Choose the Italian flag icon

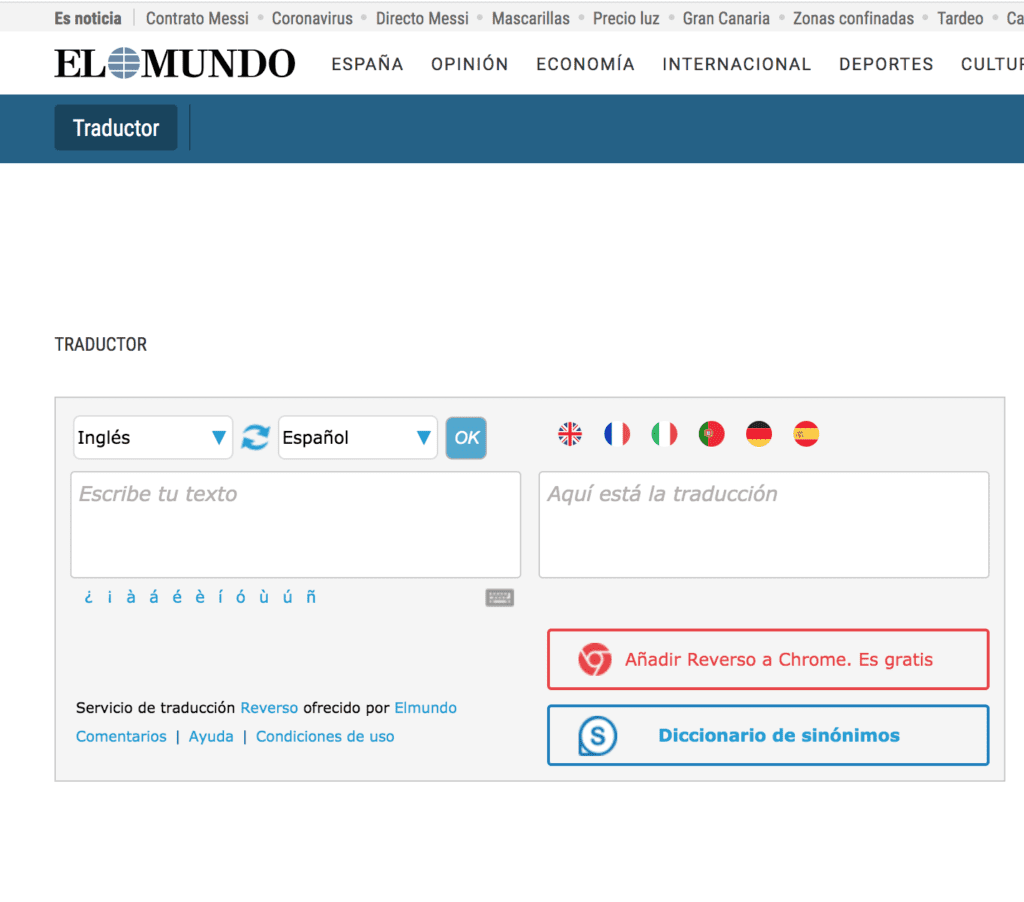664,434
